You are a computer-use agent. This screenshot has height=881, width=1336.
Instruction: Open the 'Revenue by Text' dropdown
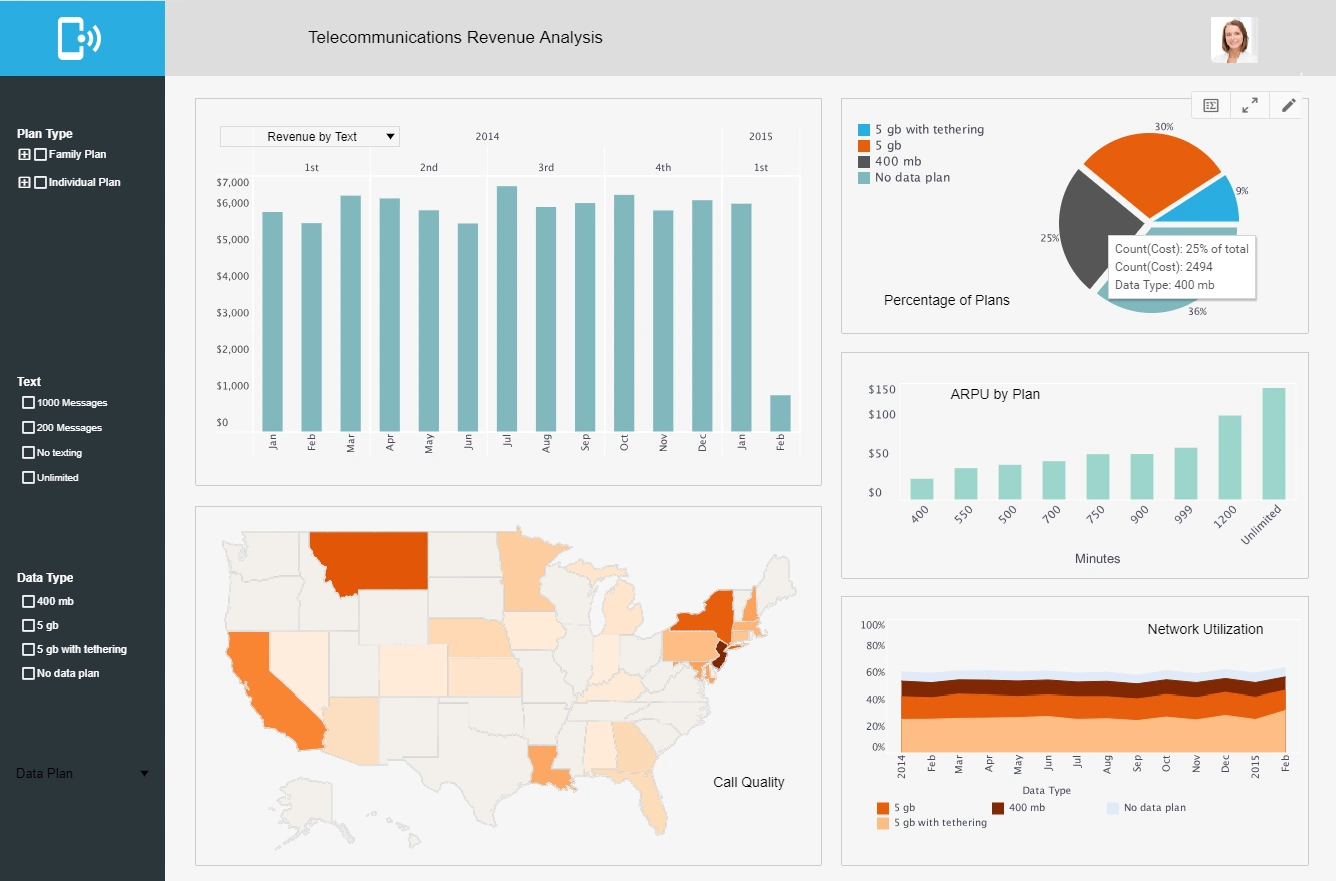click(309, 136)
